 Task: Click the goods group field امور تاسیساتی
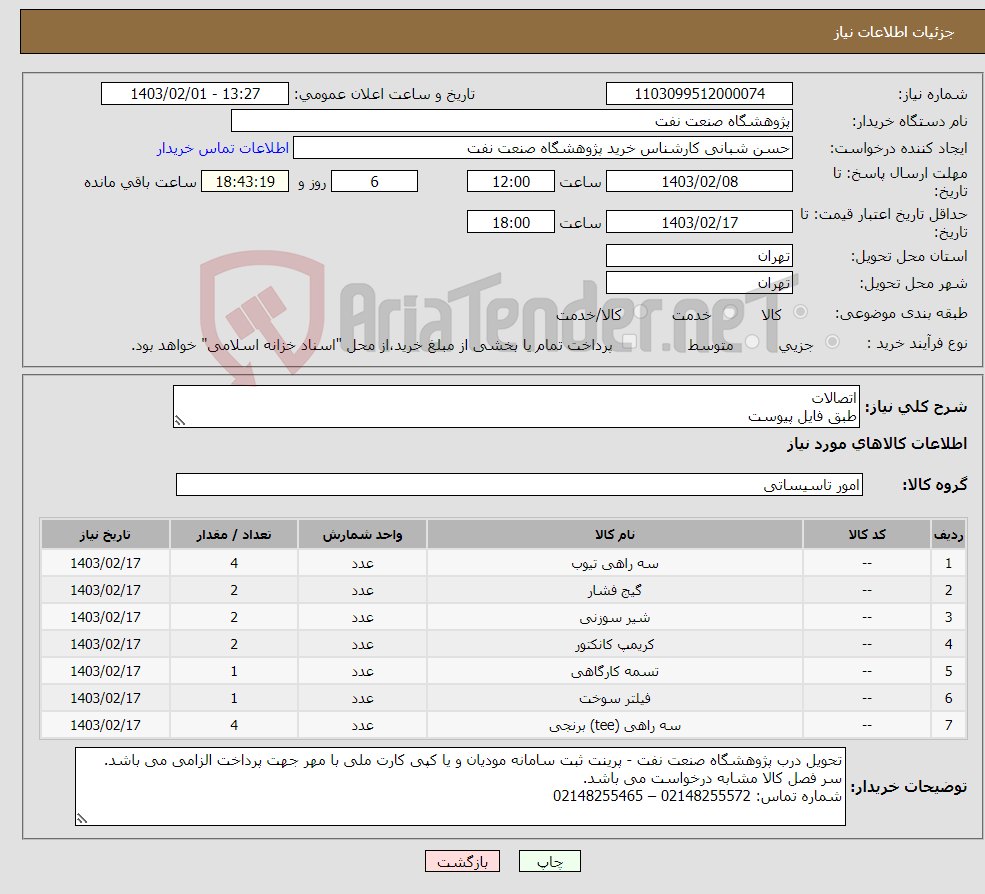[x=520, y=484]
